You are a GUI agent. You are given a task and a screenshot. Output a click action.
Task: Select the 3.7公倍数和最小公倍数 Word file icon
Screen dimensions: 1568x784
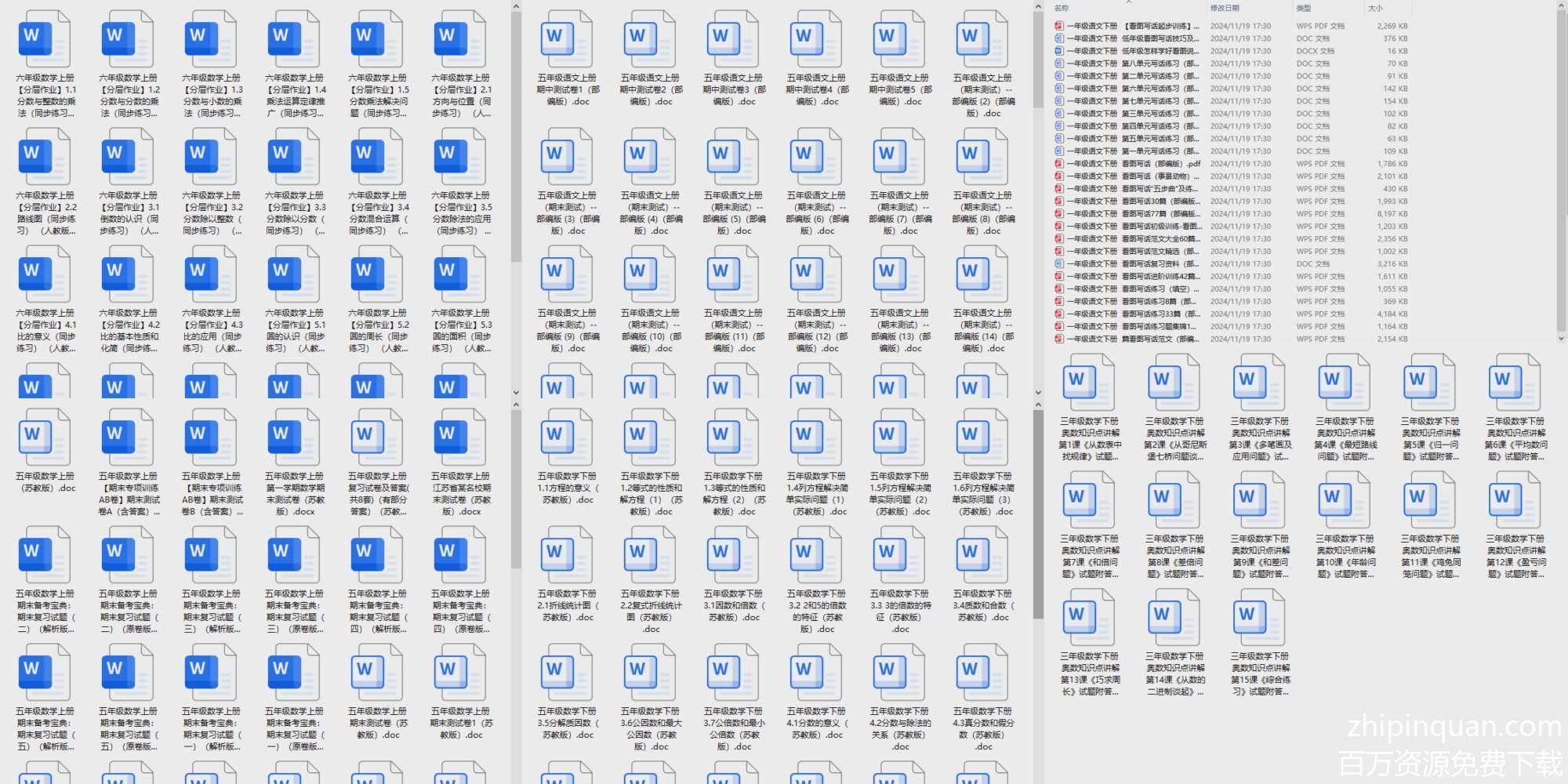[x=735, y=672]
